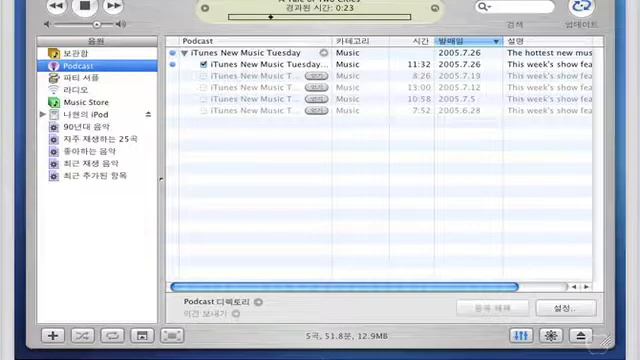640x360 pixels.
Task: Click the horizontal scrollbar thumb
Action: point(344,287)
